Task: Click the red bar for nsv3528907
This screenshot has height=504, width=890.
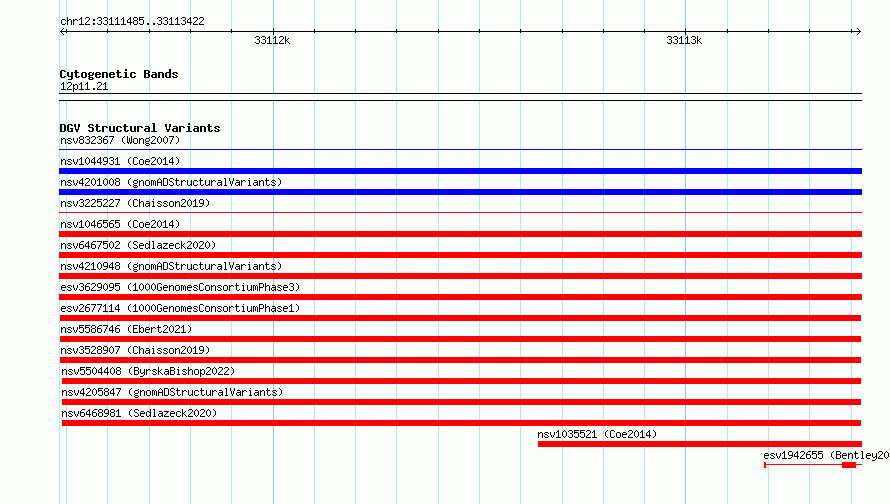Action: tap(460, 360)
